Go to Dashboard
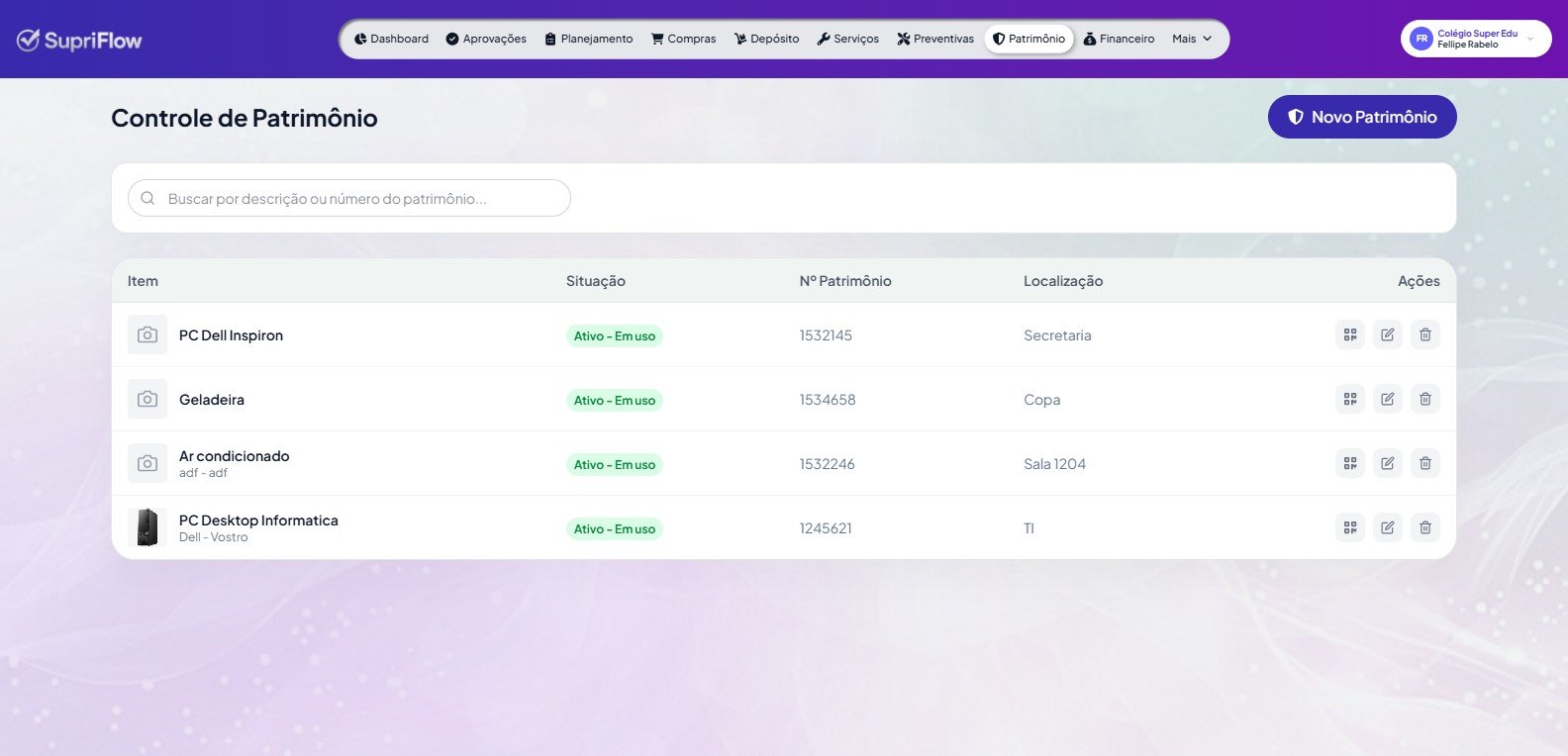 pyautogui.click(x=391, y=39)
